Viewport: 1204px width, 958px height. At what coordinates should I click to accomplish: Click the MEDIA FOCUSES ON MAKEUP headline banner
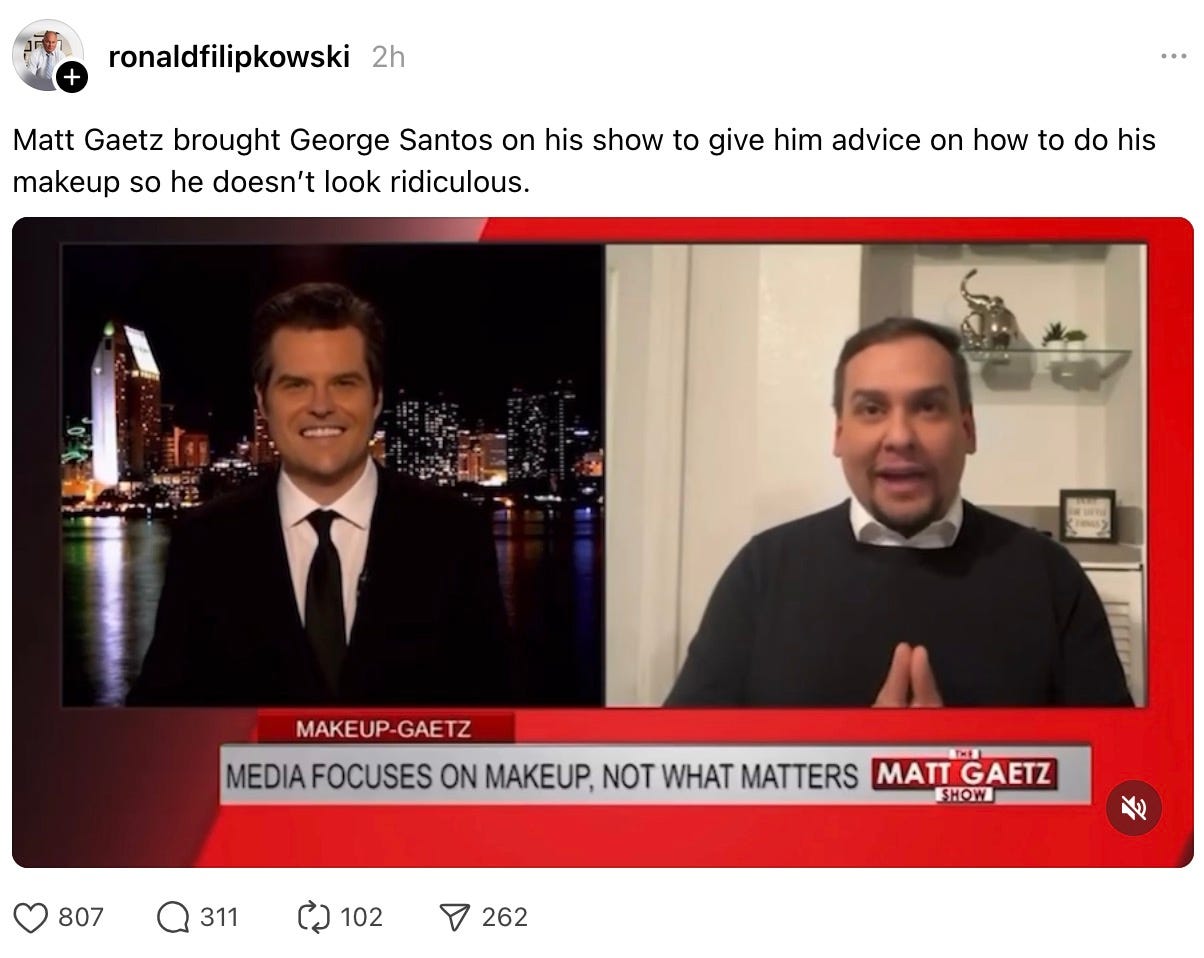coord(541,776)
